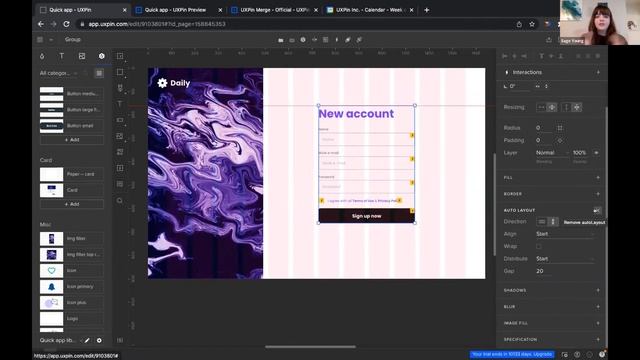Select Icon primary bell component
640x360 pixels.
[71, 287]
